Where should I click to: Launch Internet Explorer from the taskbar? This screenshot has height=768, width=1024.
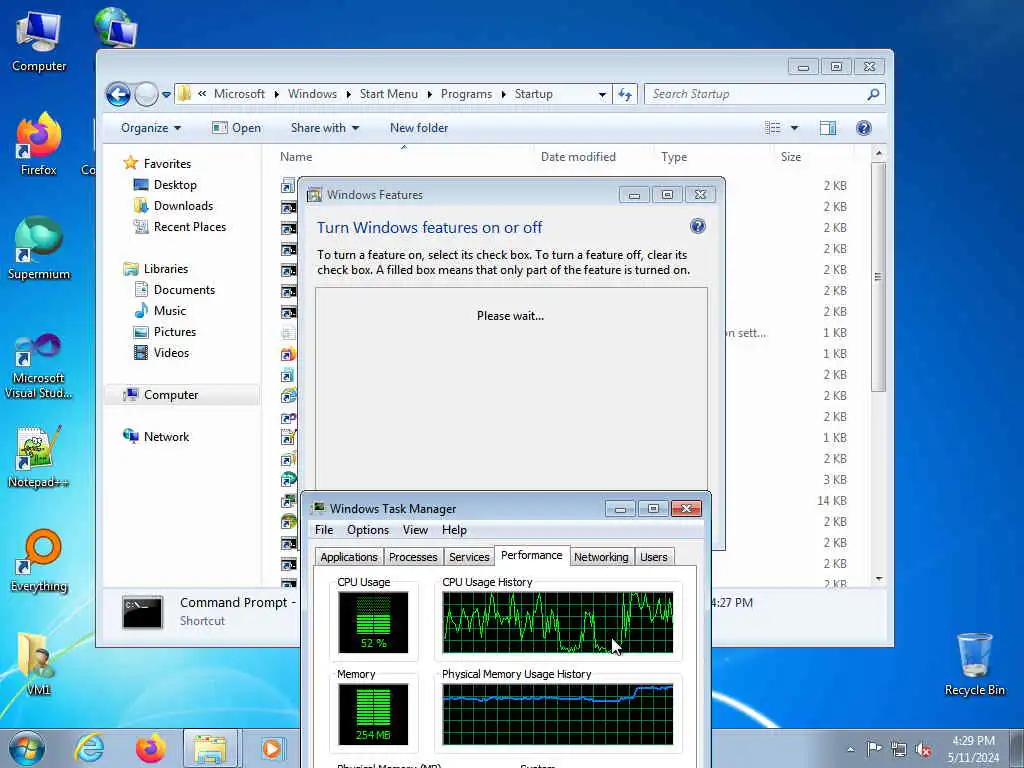coord(89,748)
